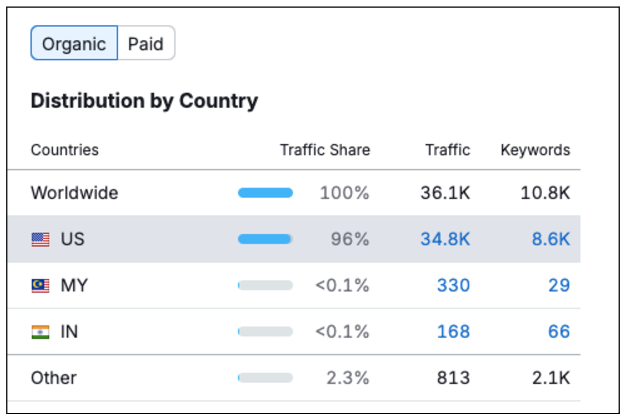Switch to the Organic tab
The image size is (625, 420).
pyautogui.click(x=74, y=44)
